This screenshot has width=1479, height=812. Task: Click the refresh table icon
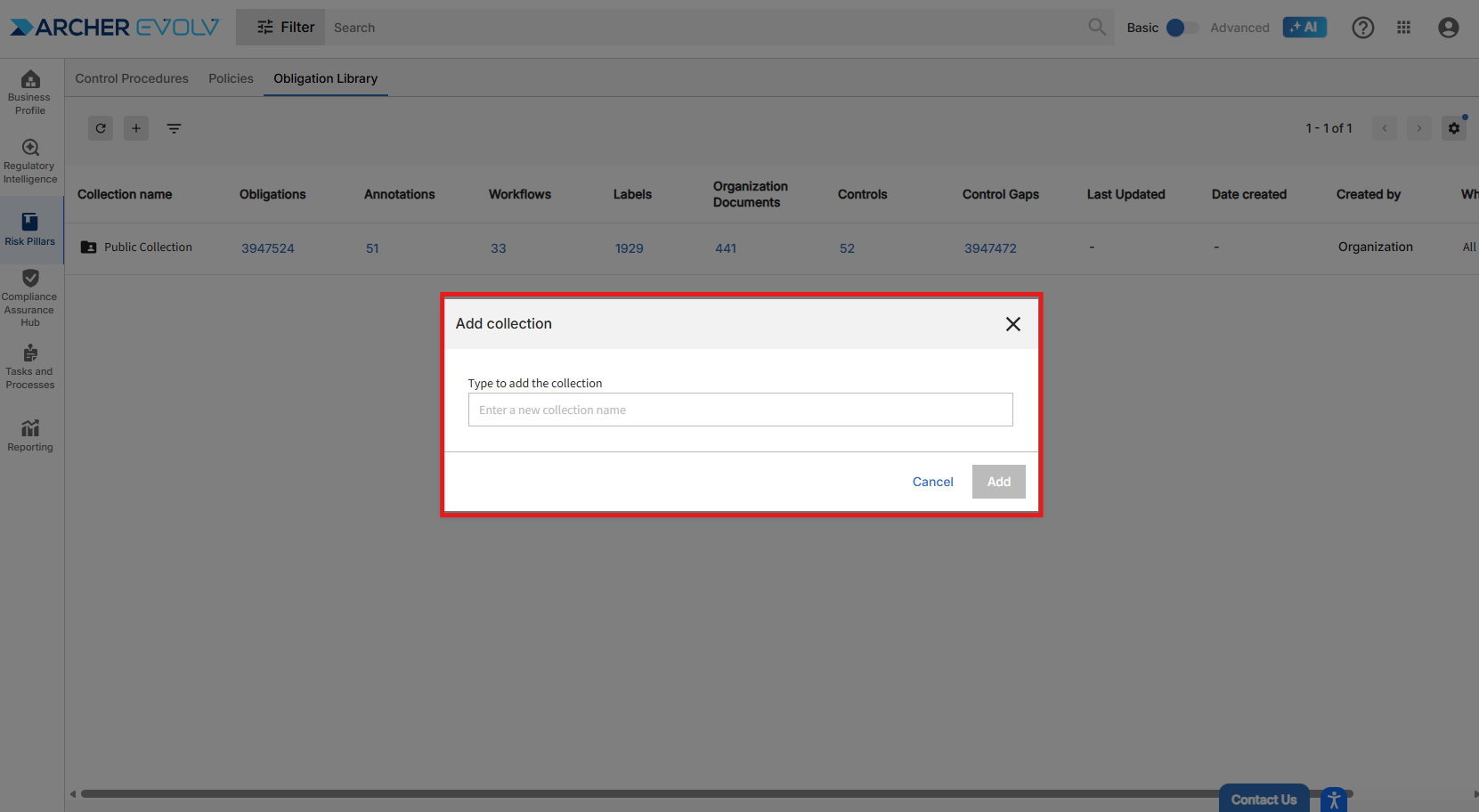(101, 128)
